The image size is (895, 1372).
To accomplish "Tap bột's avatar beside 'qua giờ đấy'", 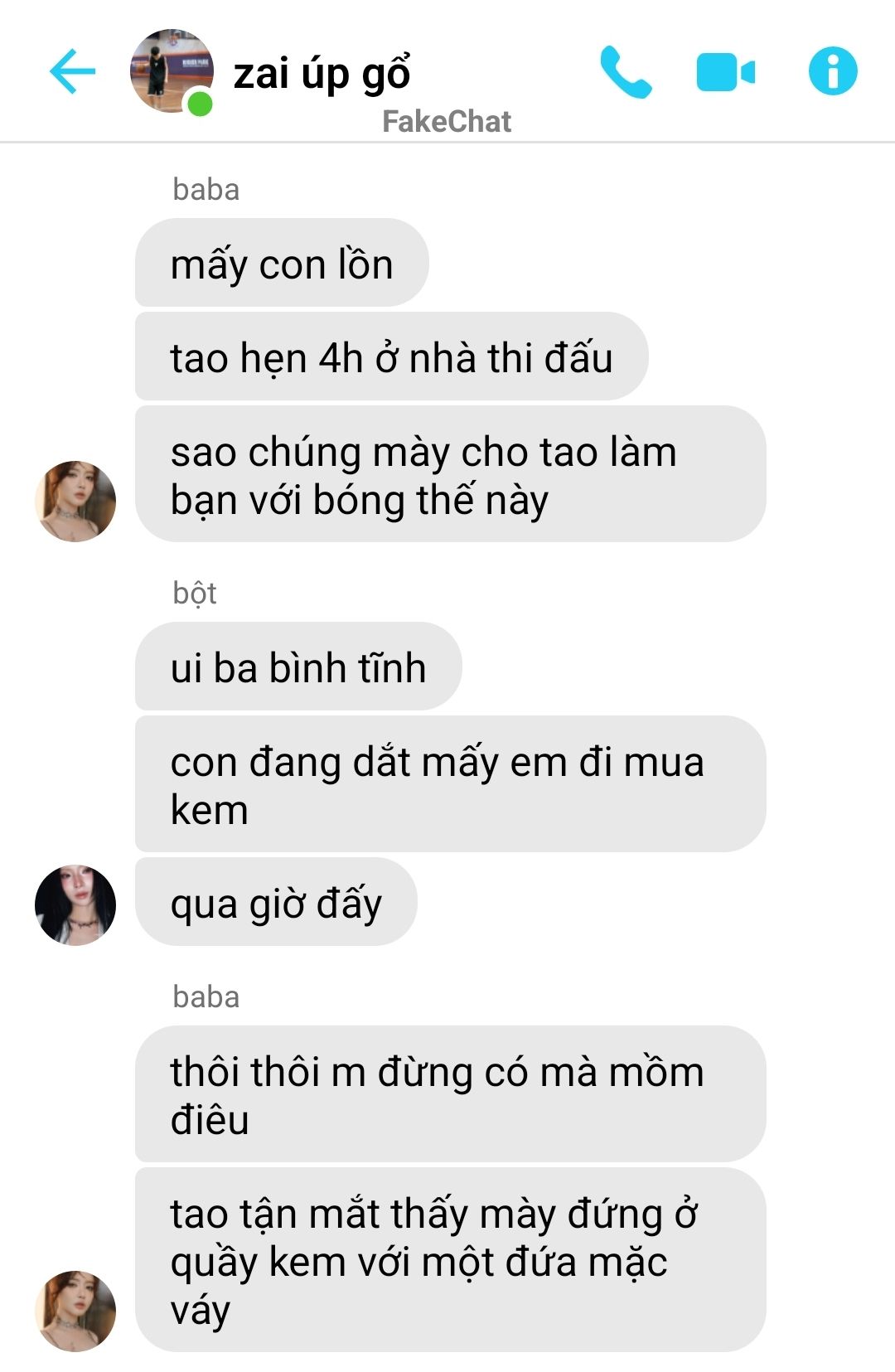I will tap(75, 905).
